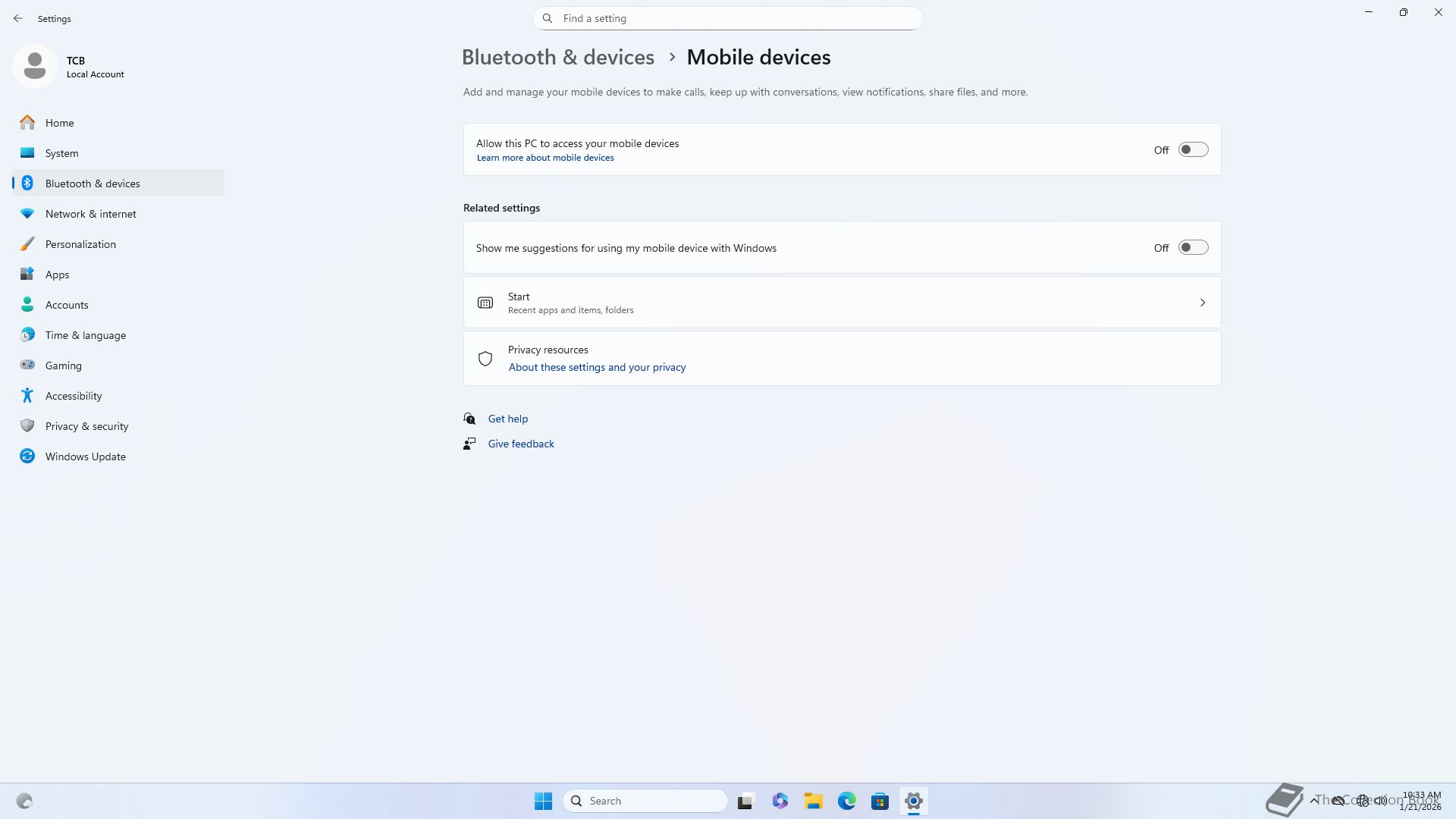Turn on mobile device suggestions toggle
The width and height of the screenshot is (1456, 819).
point(1193,248)
